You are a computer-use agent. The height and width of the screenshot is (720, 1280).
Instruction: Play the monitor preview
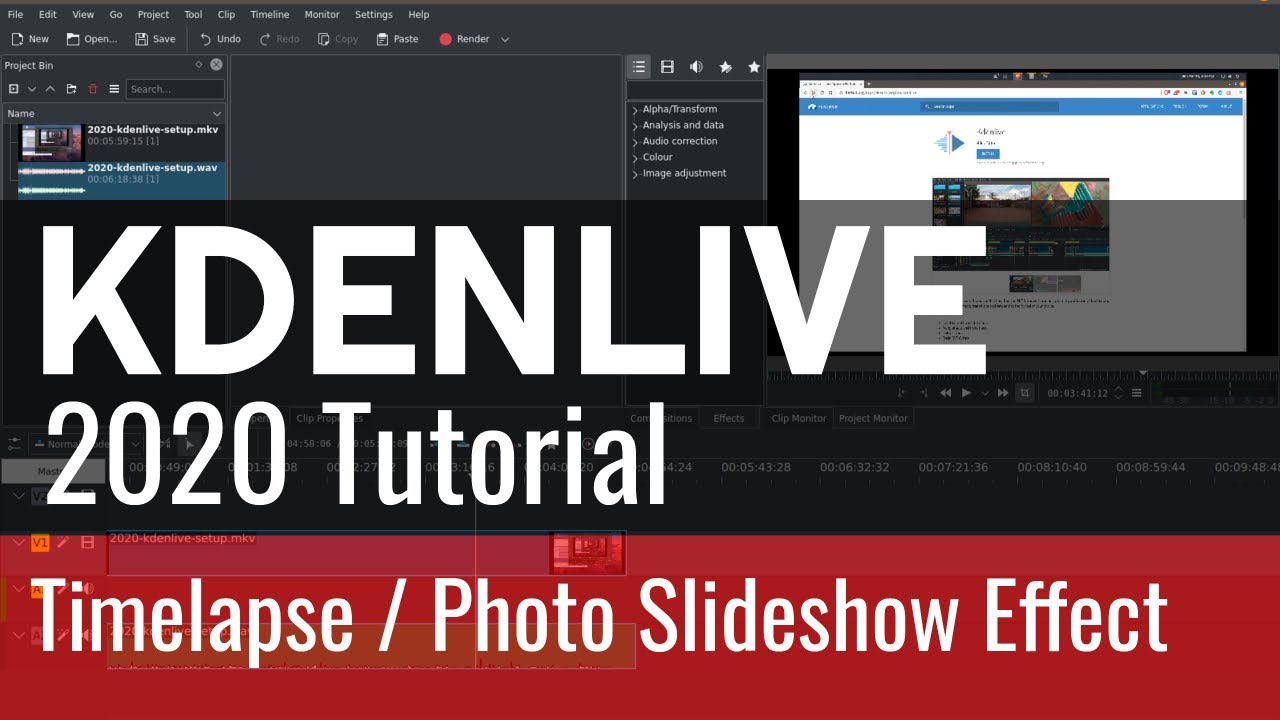966,393
